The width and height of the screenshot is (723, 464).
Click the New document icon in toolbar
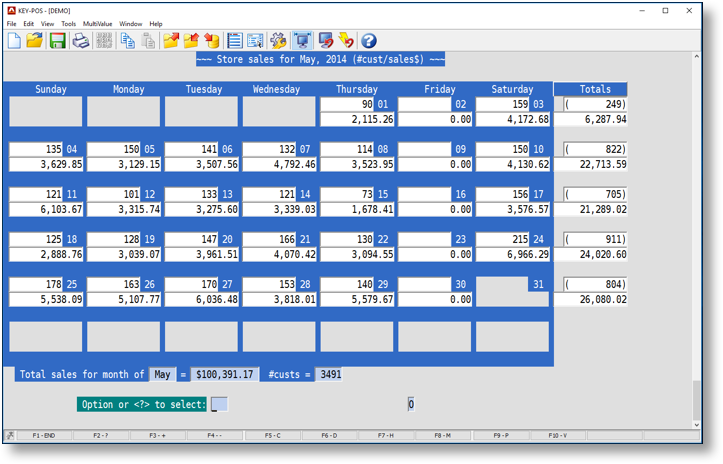[14, 41]
